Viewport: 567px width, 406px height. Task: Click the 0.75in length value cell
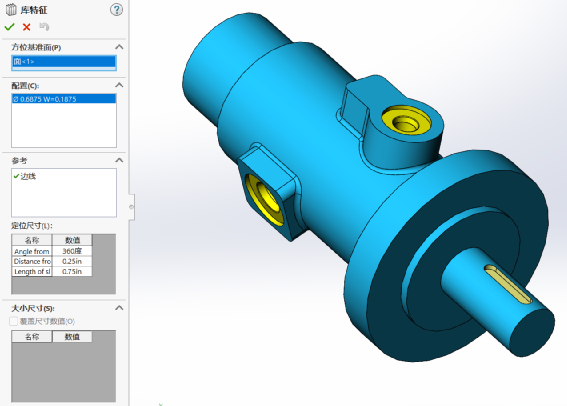click(x=72, y=272)
